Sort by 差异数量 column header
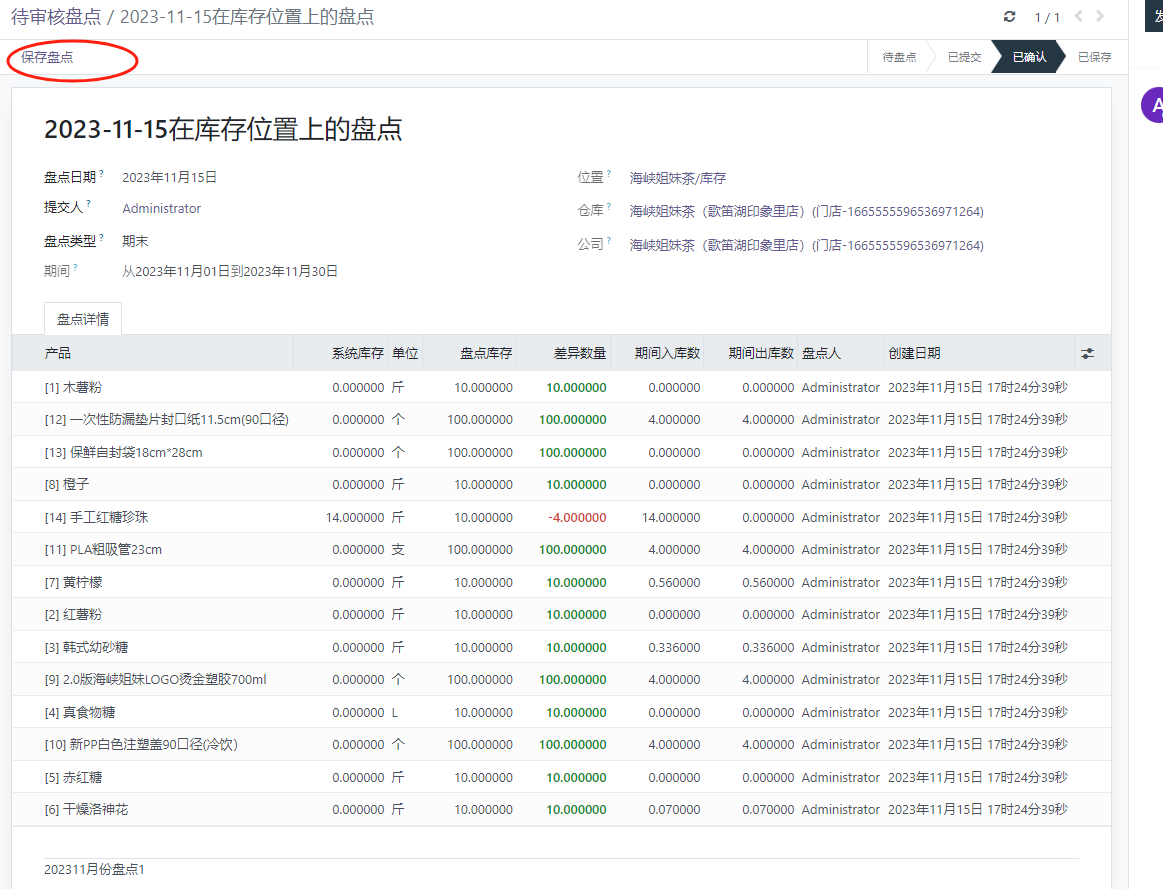Image resolution: width=1163 pixels, height=889 pixels. 580,354
